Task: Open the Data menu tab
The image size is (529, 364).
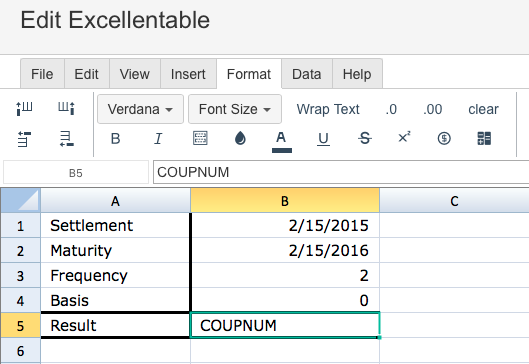Action: (307, 74)
